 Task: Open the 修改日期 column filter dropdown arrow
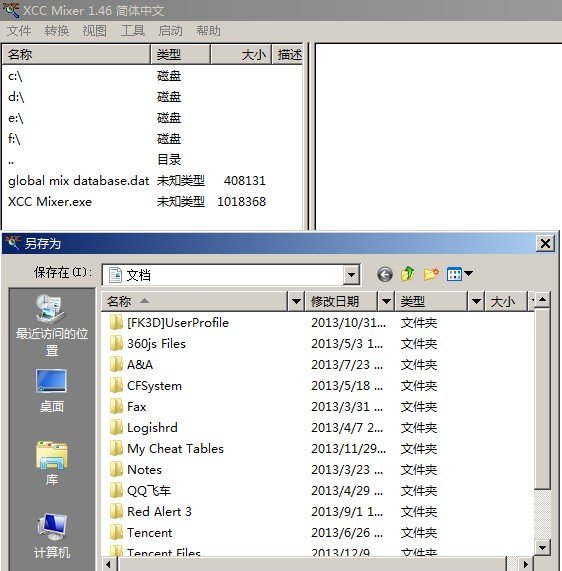click(386, 301)
